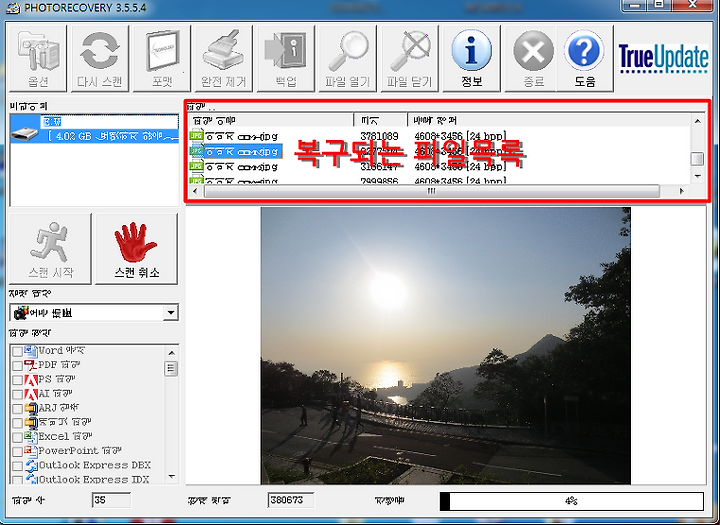This screenshot has width=720, height=525.
Task: Open the 백업 backup tool
Action: (286, 58)
